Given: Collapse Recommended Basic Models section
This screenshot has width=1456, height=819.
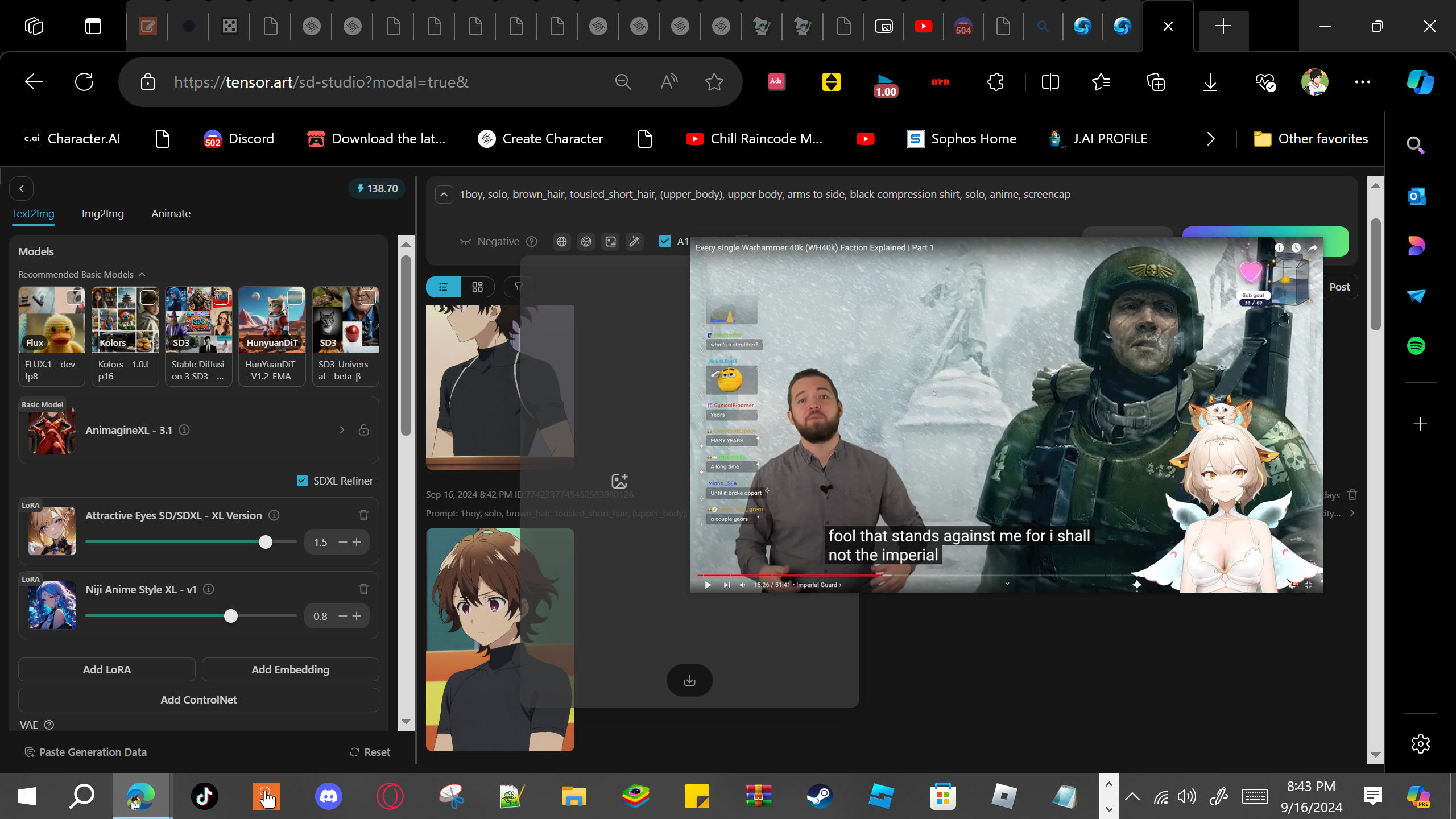Looking at the screenshot, I should 142,275.
